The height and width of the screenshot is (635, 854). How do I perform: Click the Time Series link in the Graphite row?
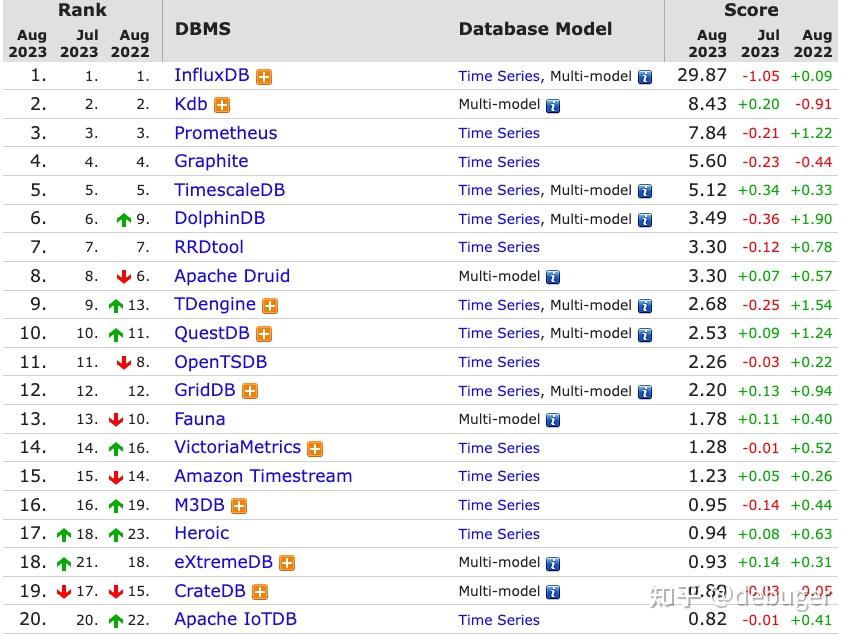(x=499, y=162)
